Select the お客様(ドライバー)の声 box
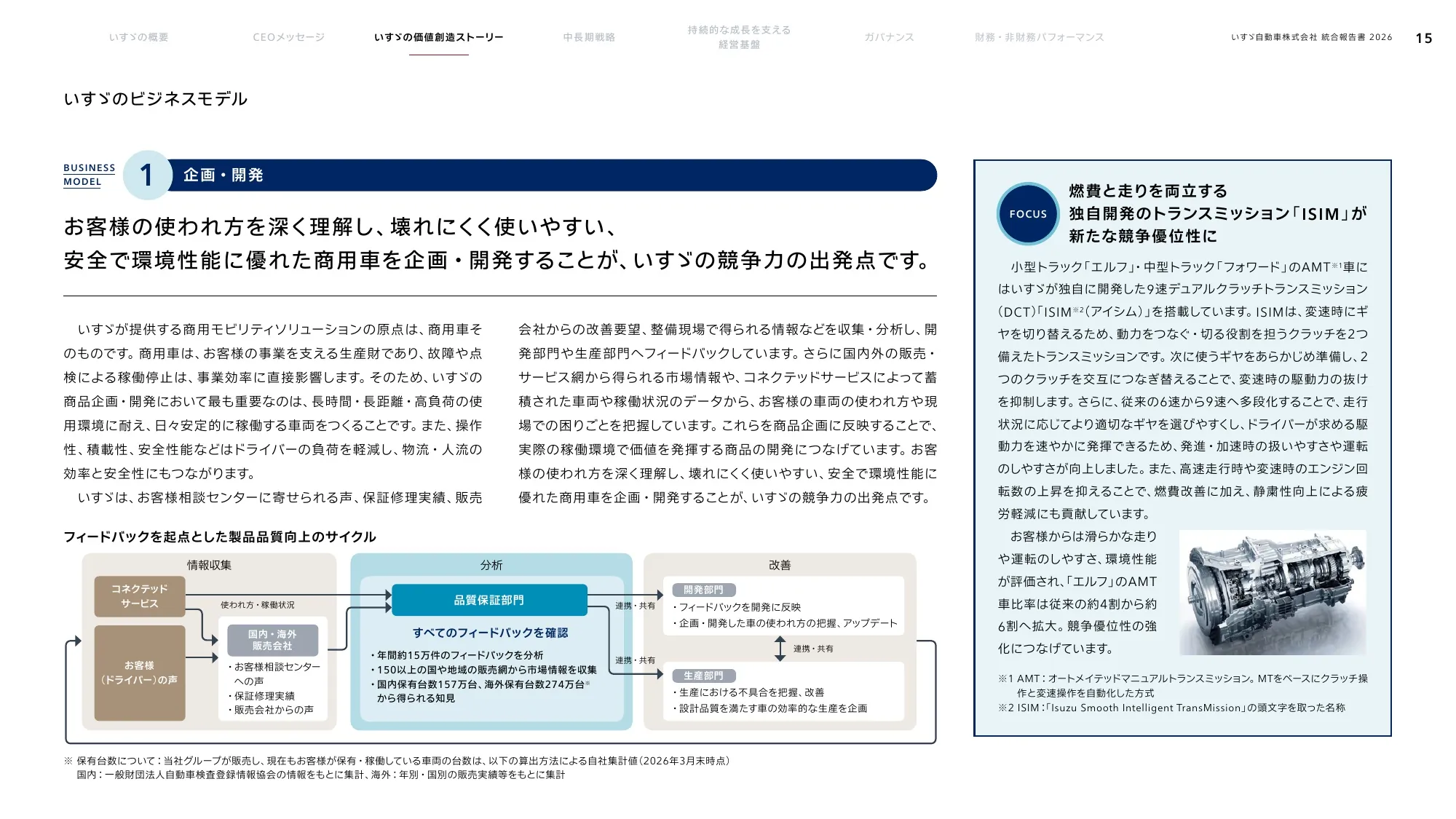The height and width of the screenshot is (819, 1456). (x=139, y=673)
